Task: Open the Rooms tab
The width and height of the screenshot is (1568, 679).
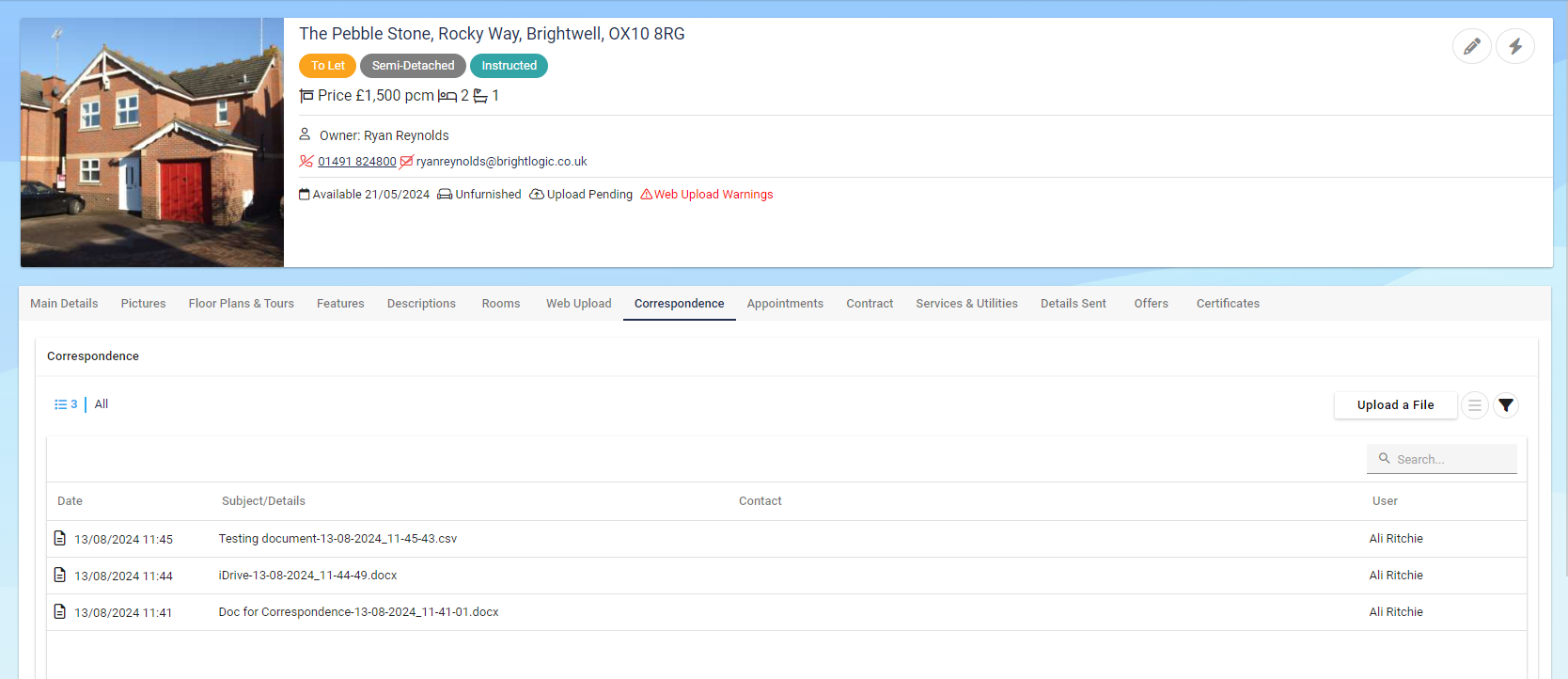Action: click(x=501, y=304)
